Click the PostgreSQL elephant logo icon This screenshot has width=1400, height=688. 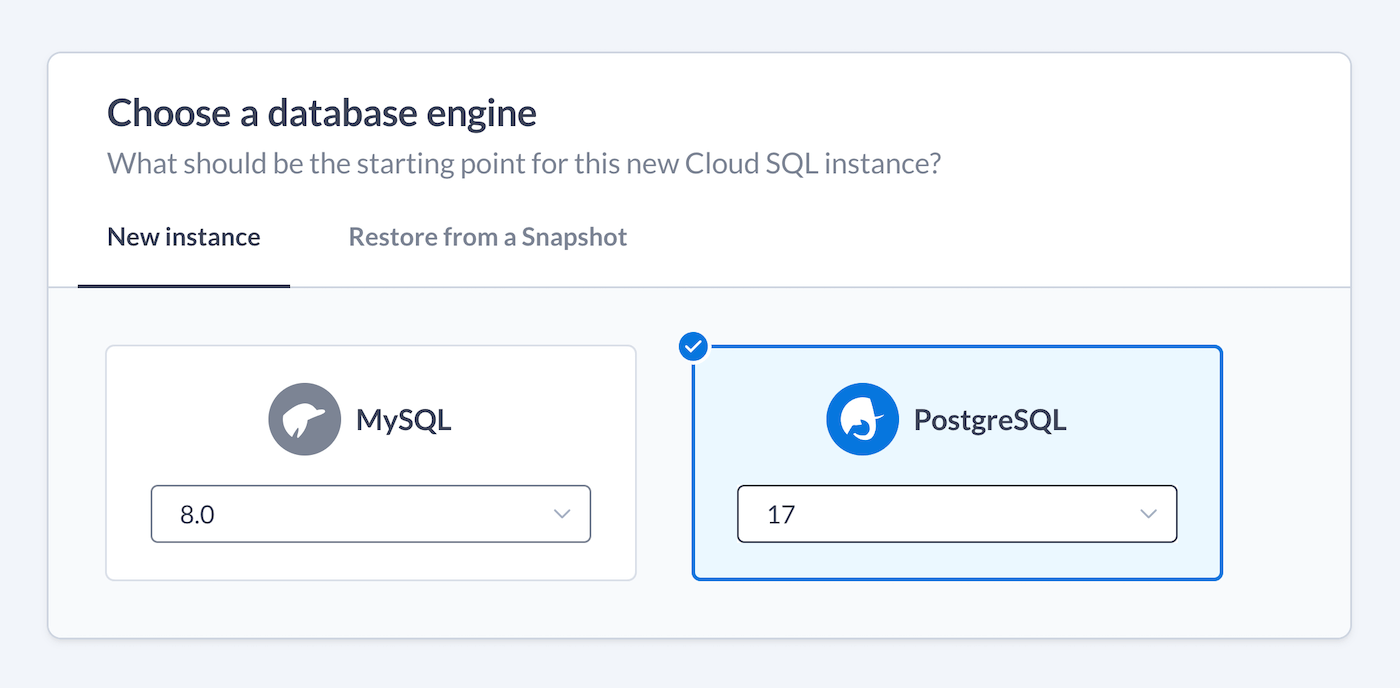pos(863,420)
